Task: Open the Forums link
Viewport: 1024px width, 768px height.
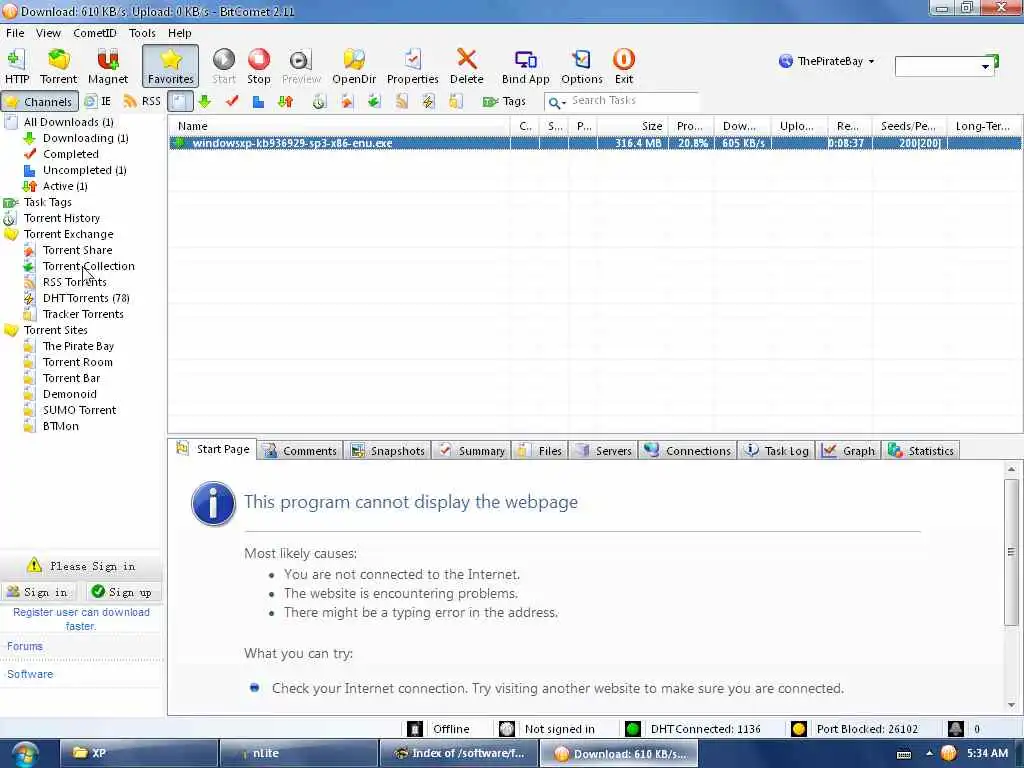Action: [25, 647]
